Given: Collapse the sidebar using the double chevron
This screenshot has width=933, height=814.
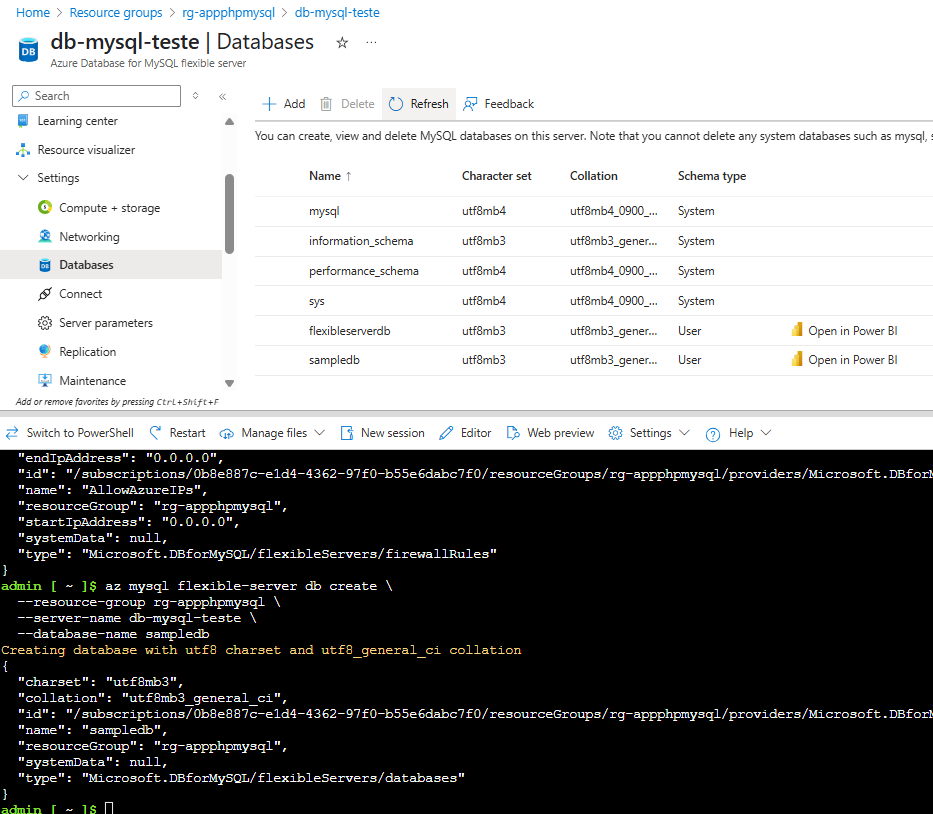Looking at the screenshot, I should [x=222, y=96].
